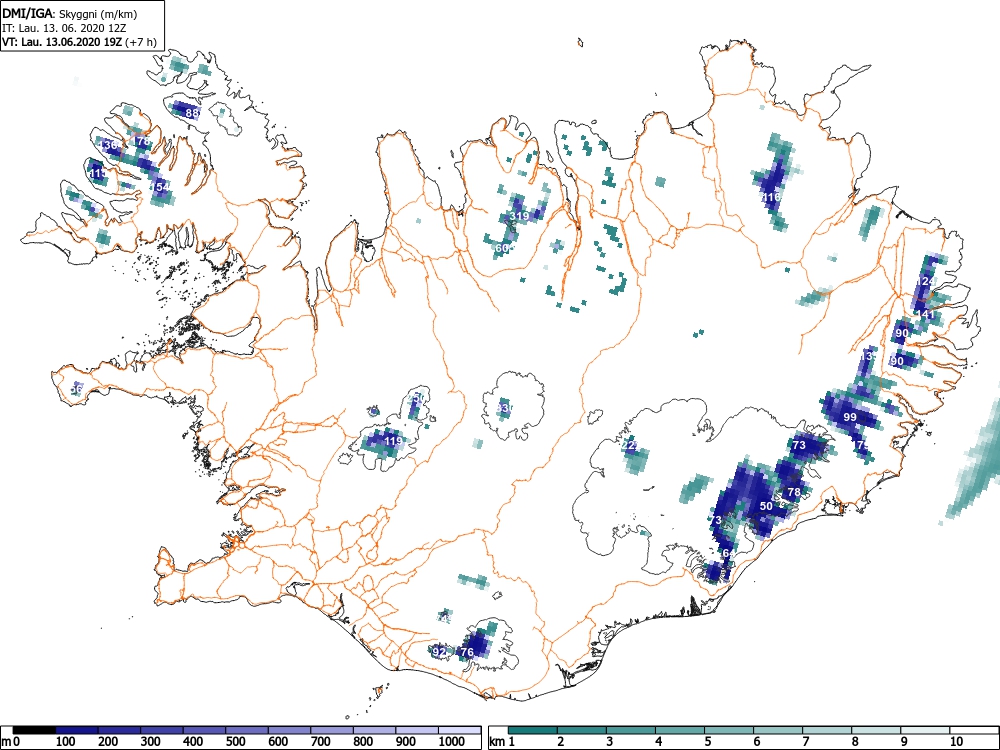1000x750 pixels.
Task: Click the darkest blue 100–200 m legend swatch
Action: pyautogui.click(x=77, y=730)
